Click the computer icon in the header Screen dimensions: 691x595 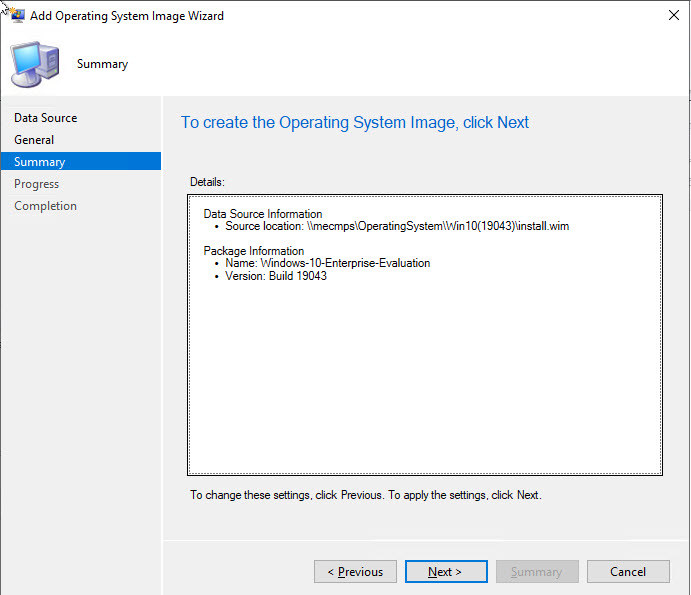pos(34,65)
